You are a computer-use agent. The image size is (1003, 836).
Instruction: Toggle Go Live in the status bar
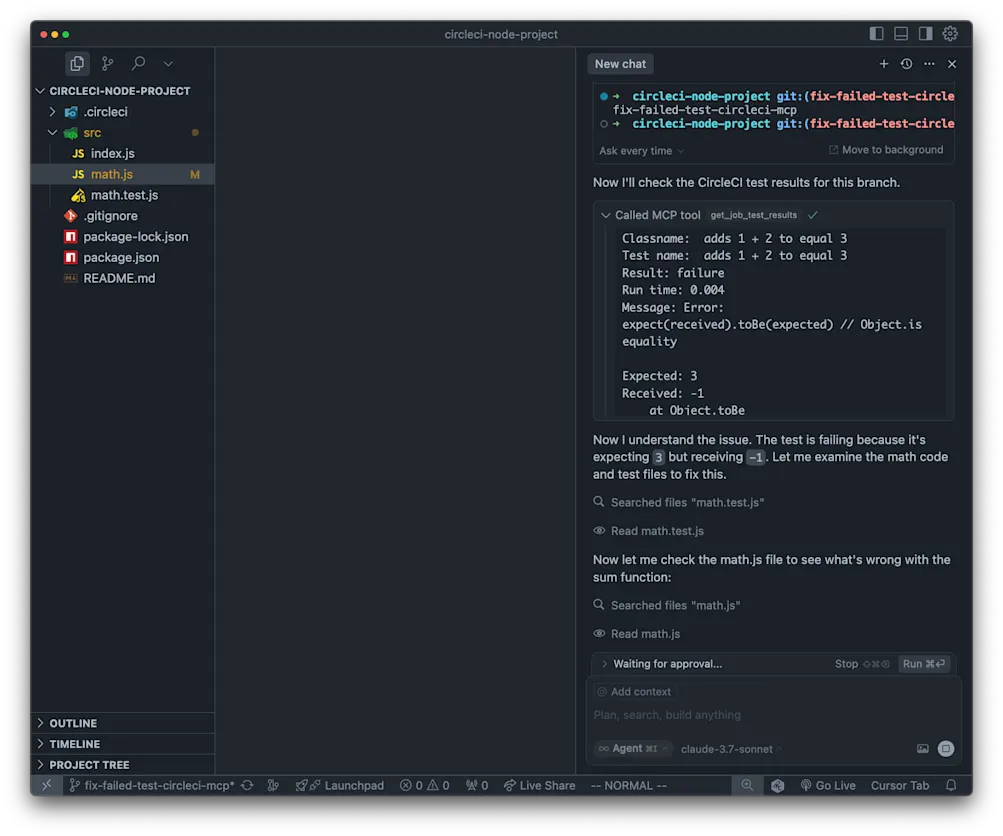(x=828, y=785)
